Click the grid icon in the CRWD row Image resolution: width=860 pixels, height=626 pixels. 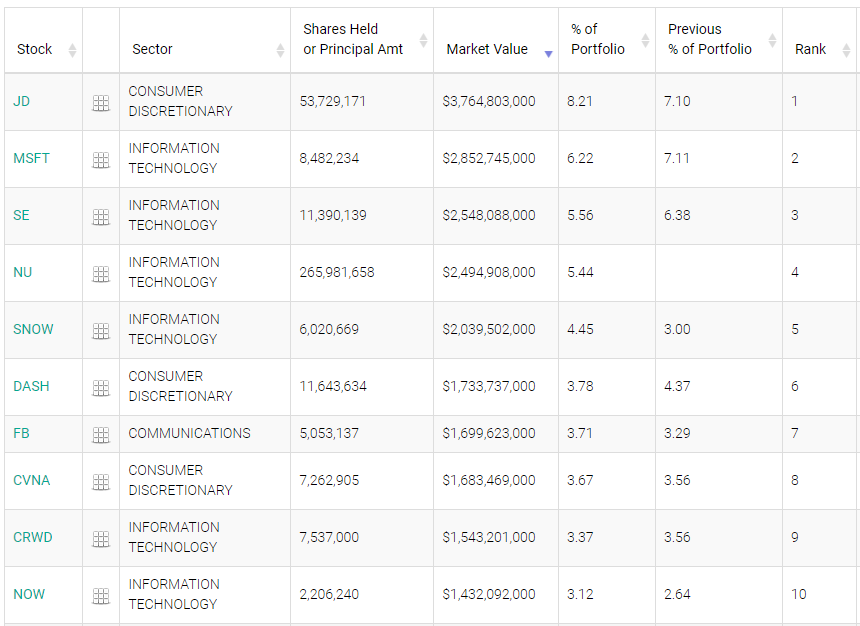101,539
